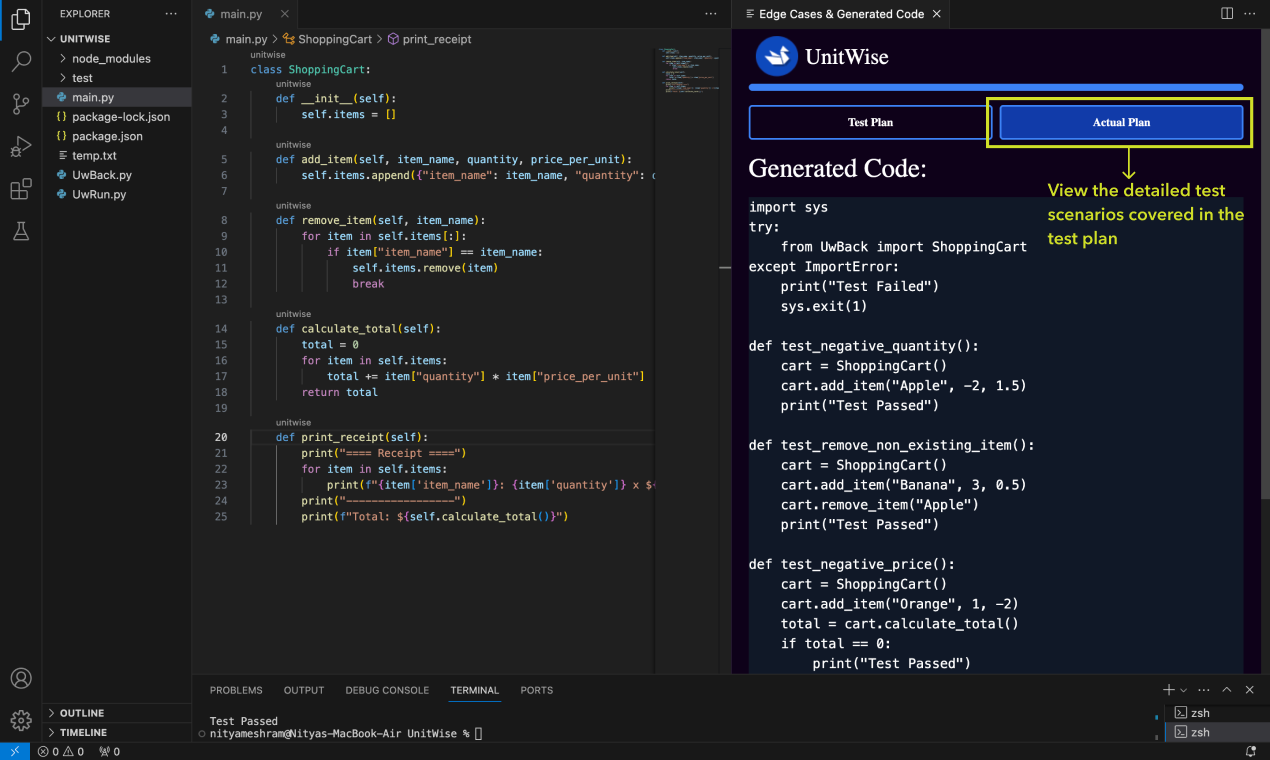Click the errors and warnings status indicator
The height and width of the screenshot is (760, 1270).
click(62, 751)
